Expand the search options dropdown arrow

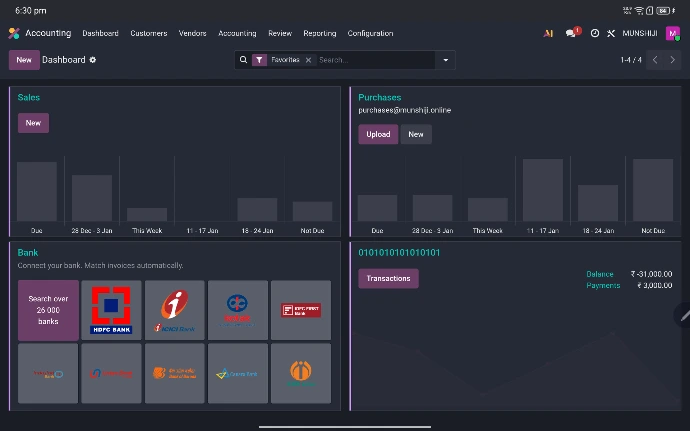pos(445,60)
